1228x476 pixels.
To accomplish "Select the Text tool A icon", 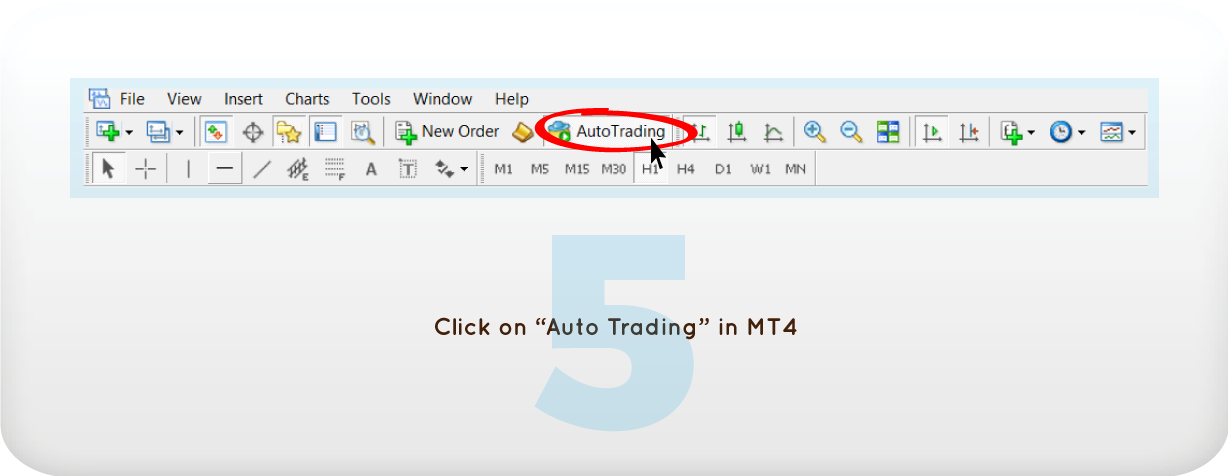I will (x=371, y=169).
